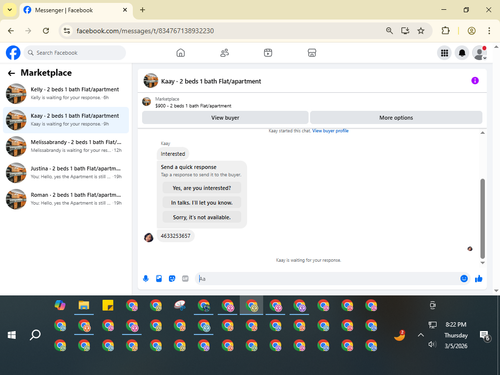This screenshot has height=375, width=500.
Task: Open Sticky Notes from the taskbar
Action: [x=108, y=305]
